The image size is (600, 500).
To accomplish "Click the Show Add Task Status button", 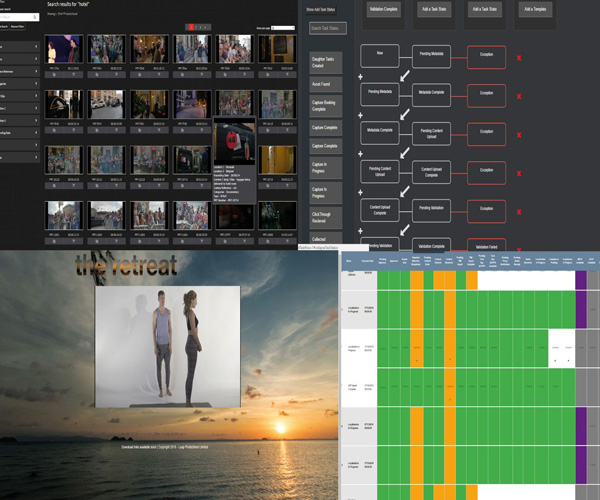I will point(323,9).
